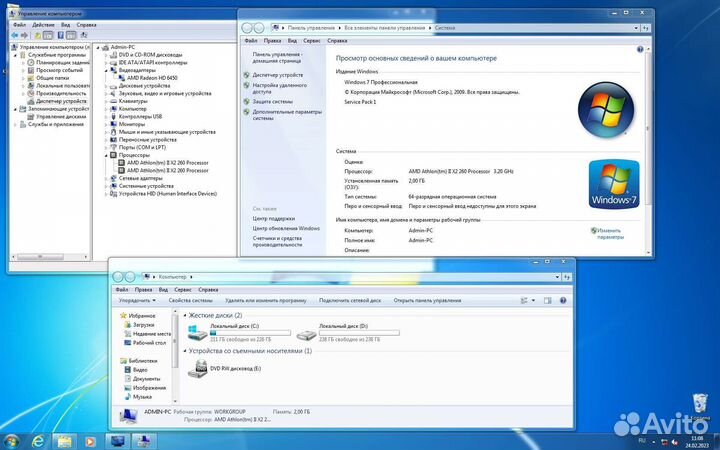This screenshot has width=720, height=450.
Task: Open Файл menu in Компьютер Explorer window
Action: 122,290
